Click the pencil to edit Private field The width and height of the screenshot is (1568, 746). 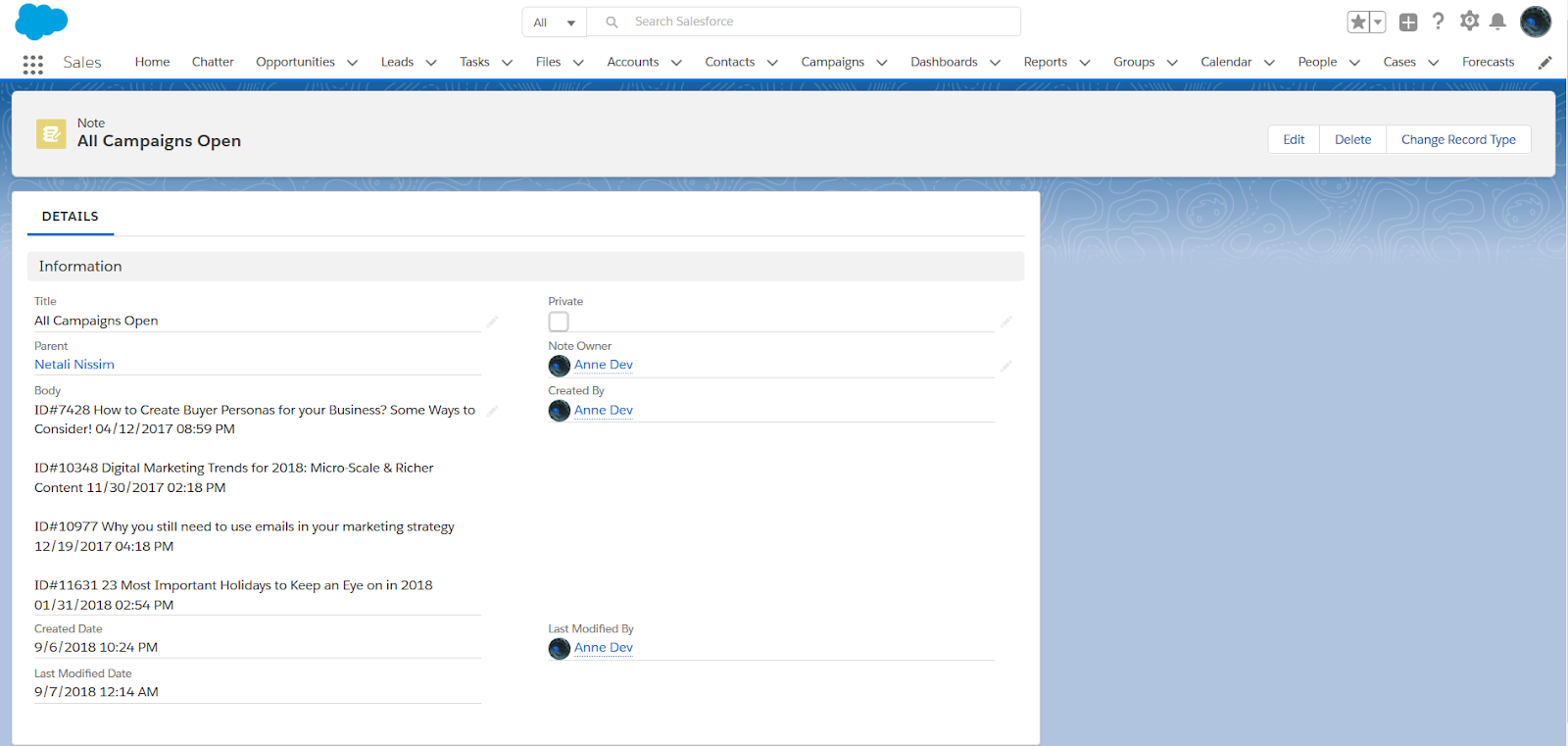pyautogui.click(x=1006, y=322)
